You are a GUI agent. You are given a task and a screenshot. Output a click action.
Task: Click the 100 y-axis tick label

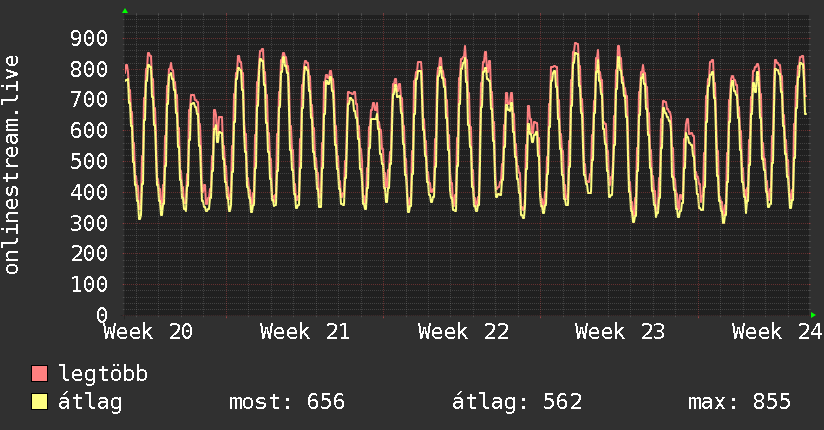89,284
